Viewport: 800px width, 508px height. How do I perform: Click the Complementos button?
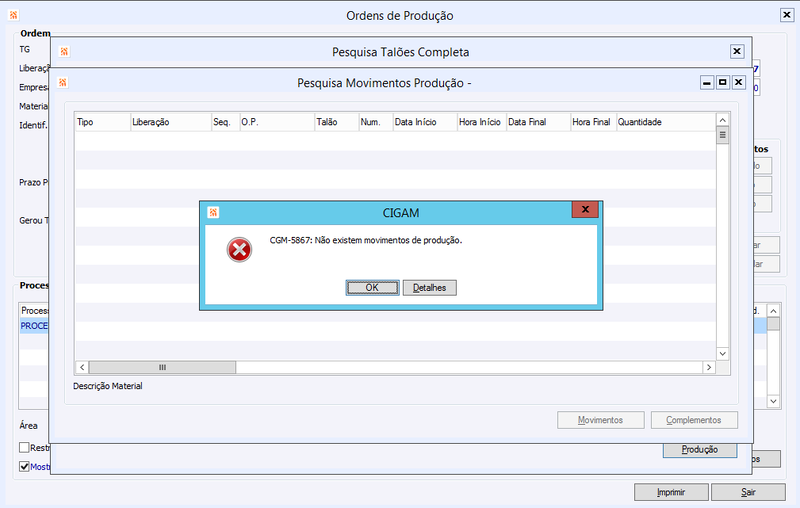click(x=694, y=420)
